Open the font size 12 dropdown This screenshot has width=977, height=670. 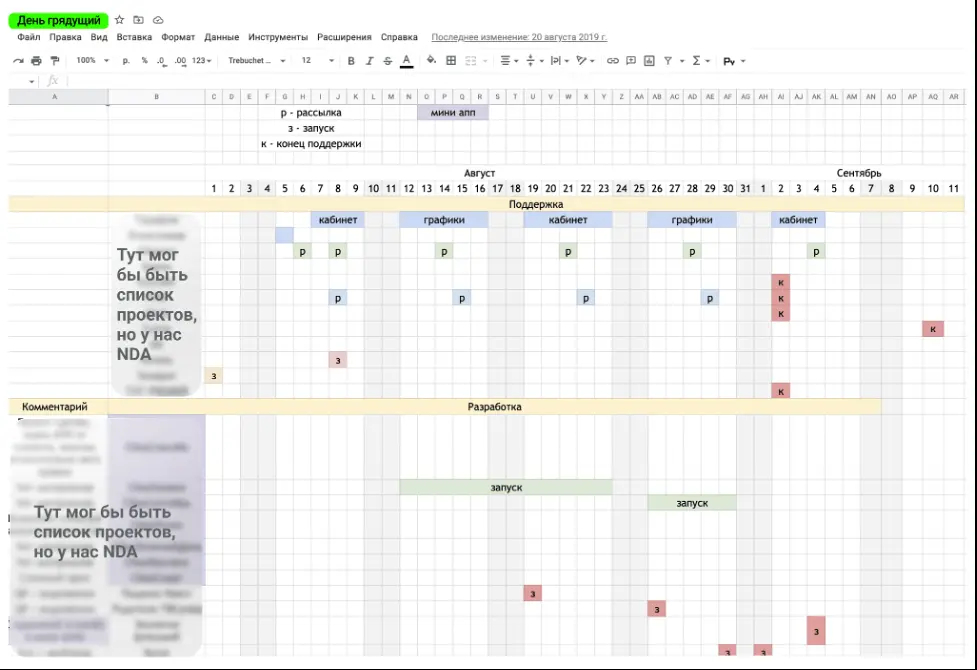318,60
